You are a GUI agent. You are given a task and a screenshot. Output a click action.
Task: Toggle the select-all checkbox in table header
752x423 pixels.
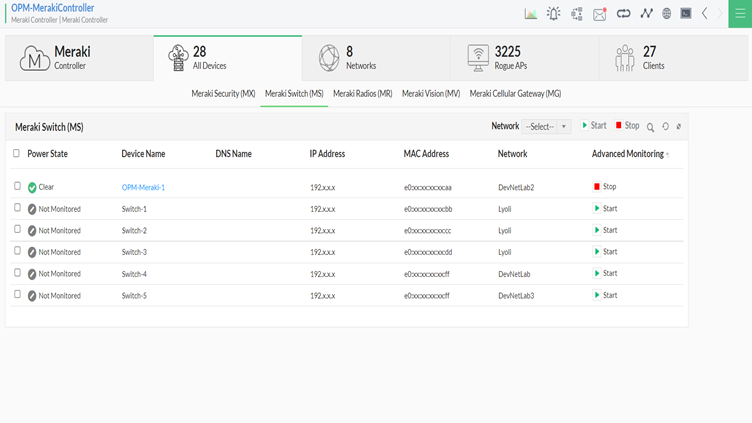(x=17, y=154)
